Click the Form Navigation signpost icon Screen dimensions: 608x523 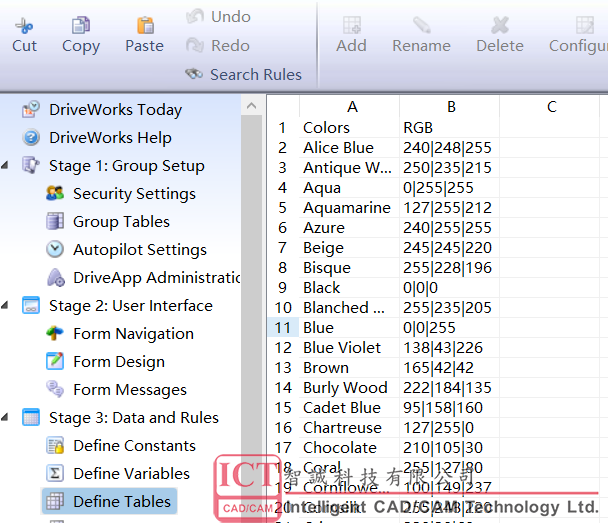[x=55, y=333]
